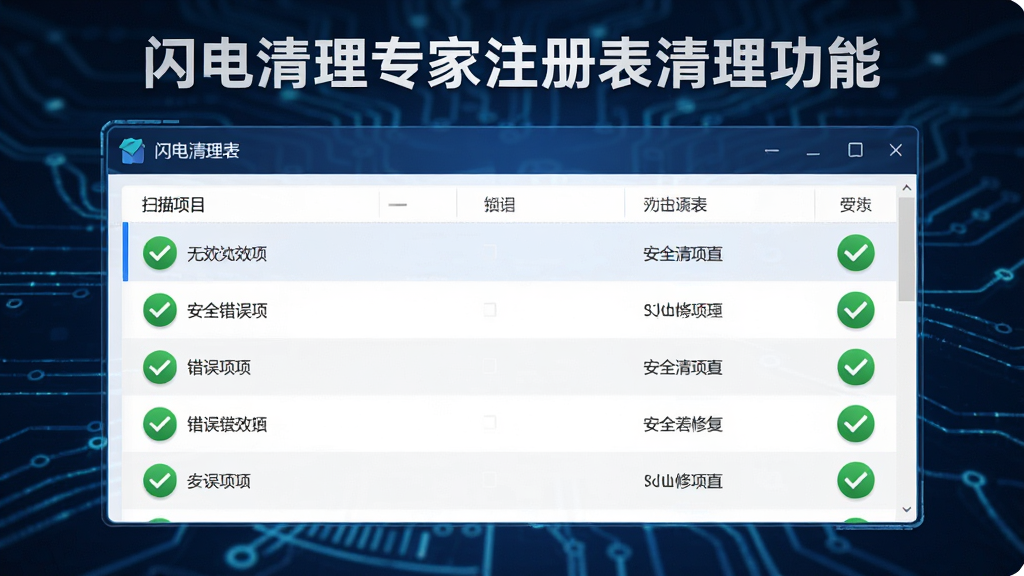
Task: Click the action text in 麦误项项 row
Action: (682, 481)
